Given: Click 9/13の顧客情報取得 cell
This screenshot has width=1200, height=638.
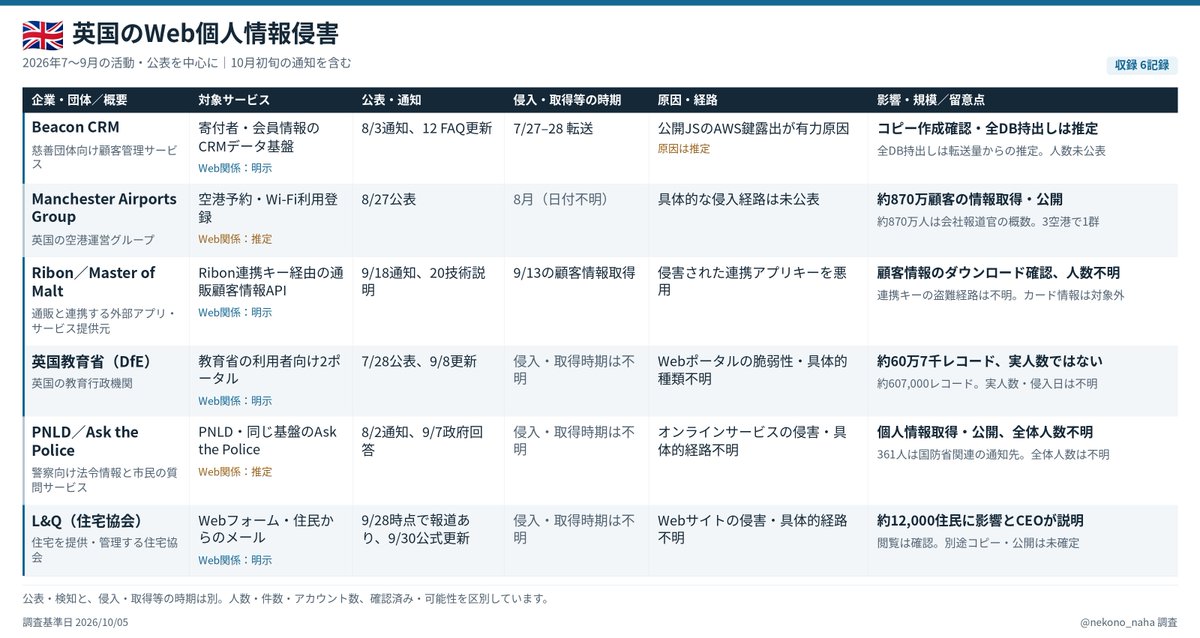Looking at the screenshot, I should 574,273.
